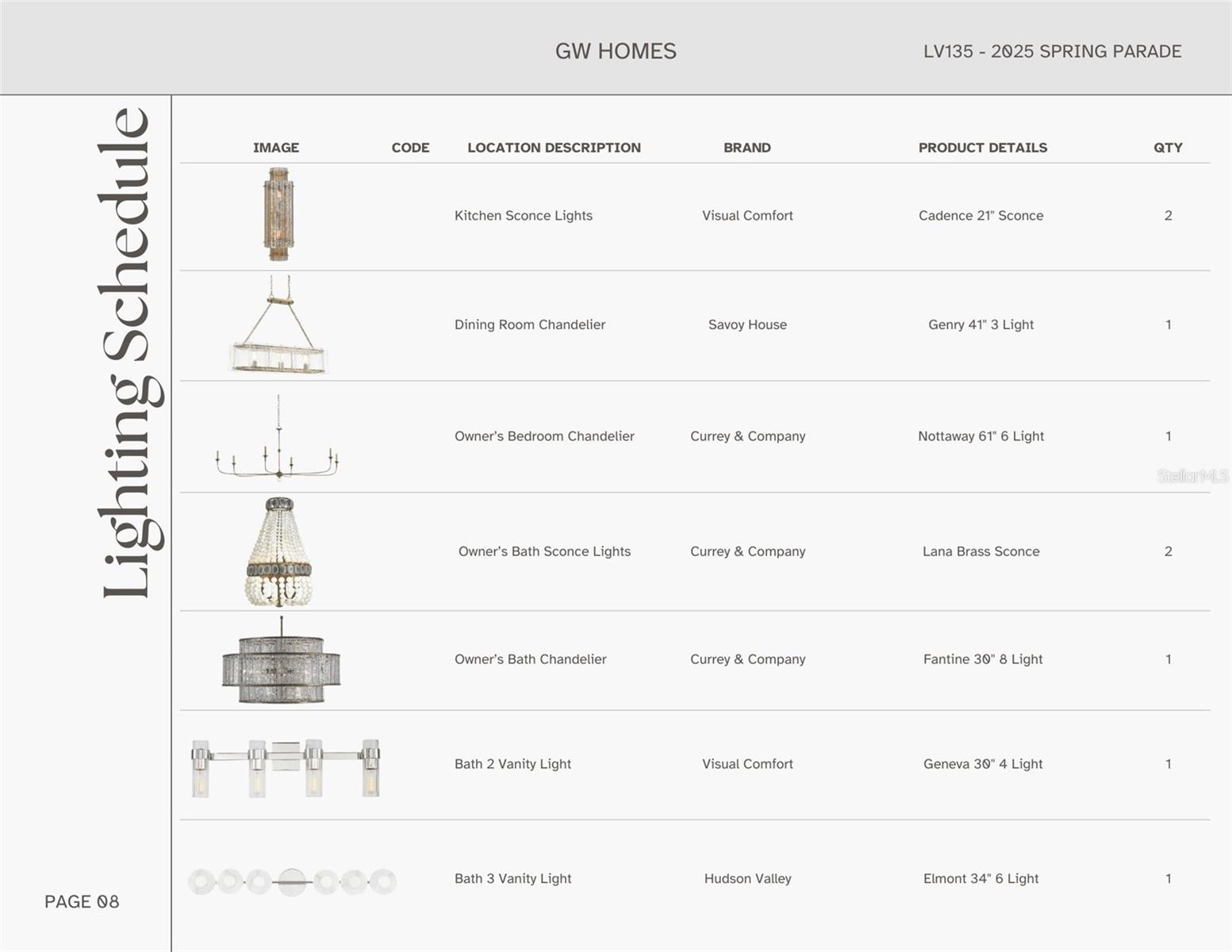This screenshot has height=952, width=1232.
Task: Click Currey & Company in Bath Chandelier row
Action: click(747, 659)
